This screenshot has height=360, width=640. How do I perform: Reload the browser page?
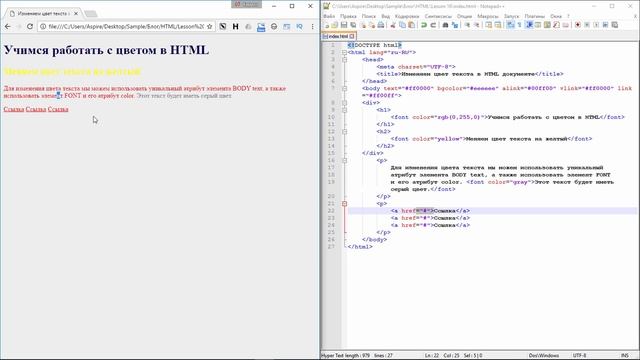click(30, 27)
